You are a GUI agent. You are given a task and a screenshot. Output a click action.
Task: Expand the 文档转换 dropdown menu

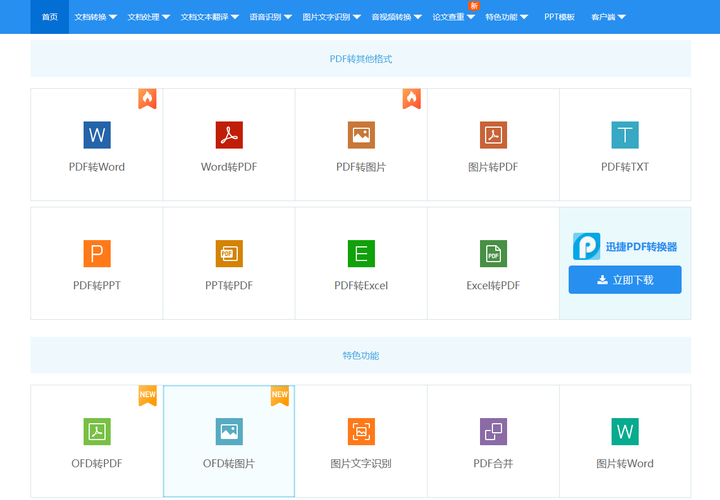(x=96, y=17)
